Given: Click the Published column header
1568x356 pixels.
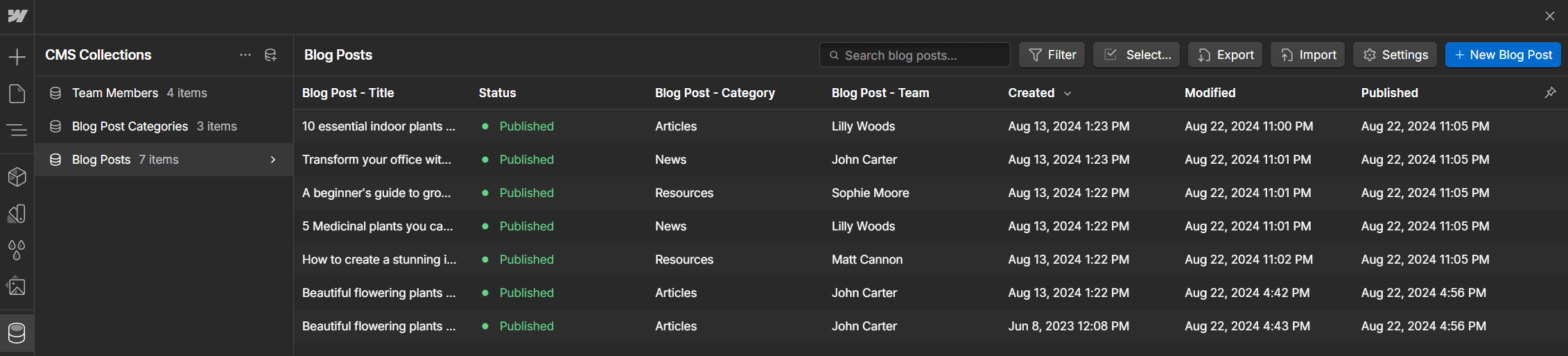Looking at the screenshot, I should point(1390,93).
